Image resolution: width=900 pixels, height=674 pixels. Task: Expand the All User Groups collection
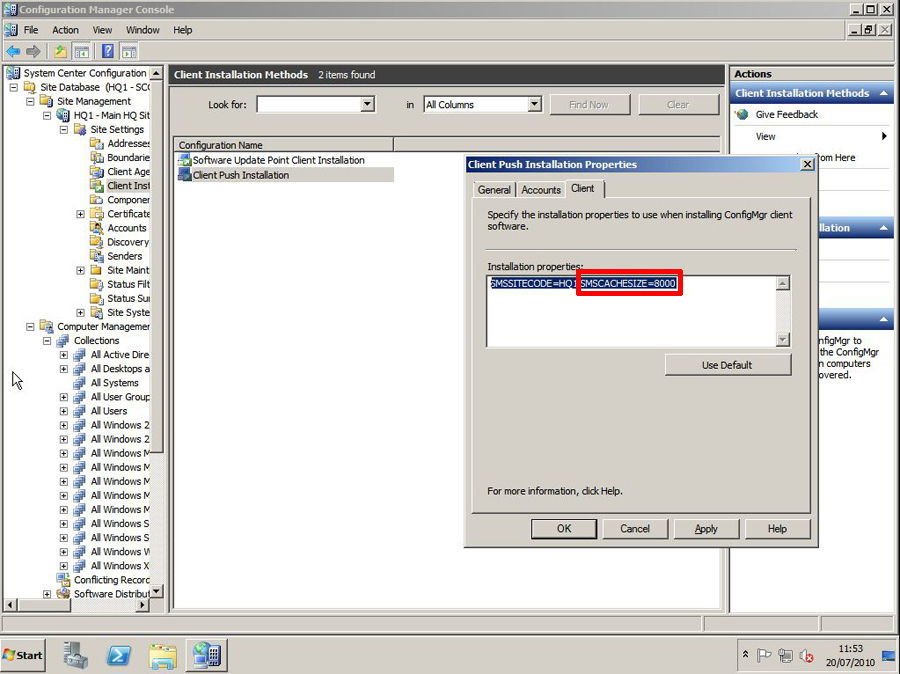[x=64, y=397]
